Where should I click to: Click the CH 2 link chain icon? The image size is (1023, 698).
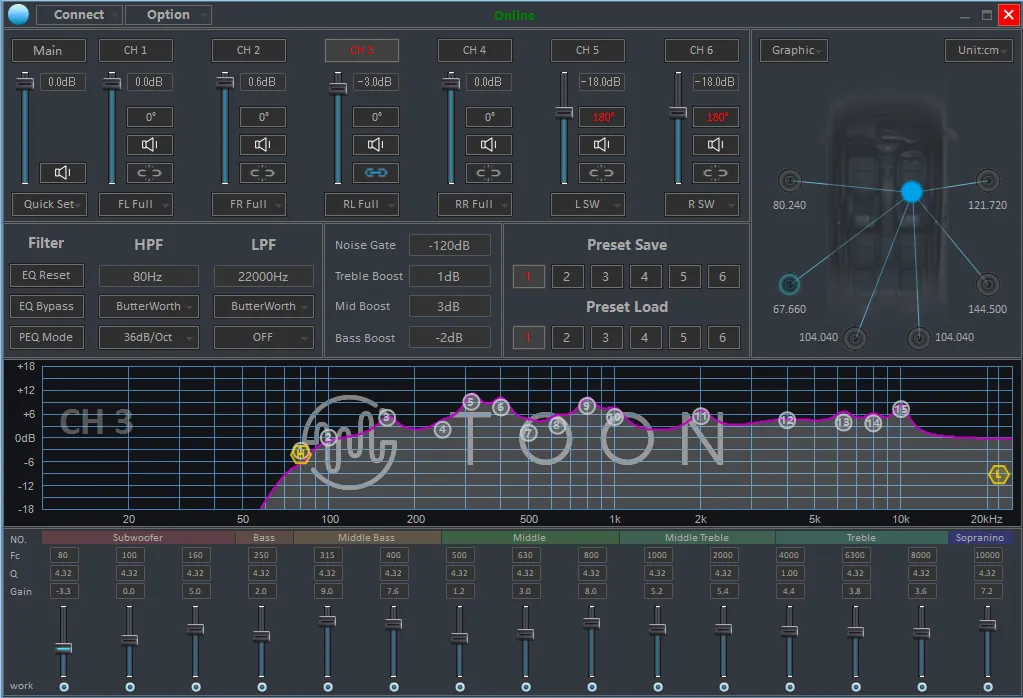(x=263, y=173)
